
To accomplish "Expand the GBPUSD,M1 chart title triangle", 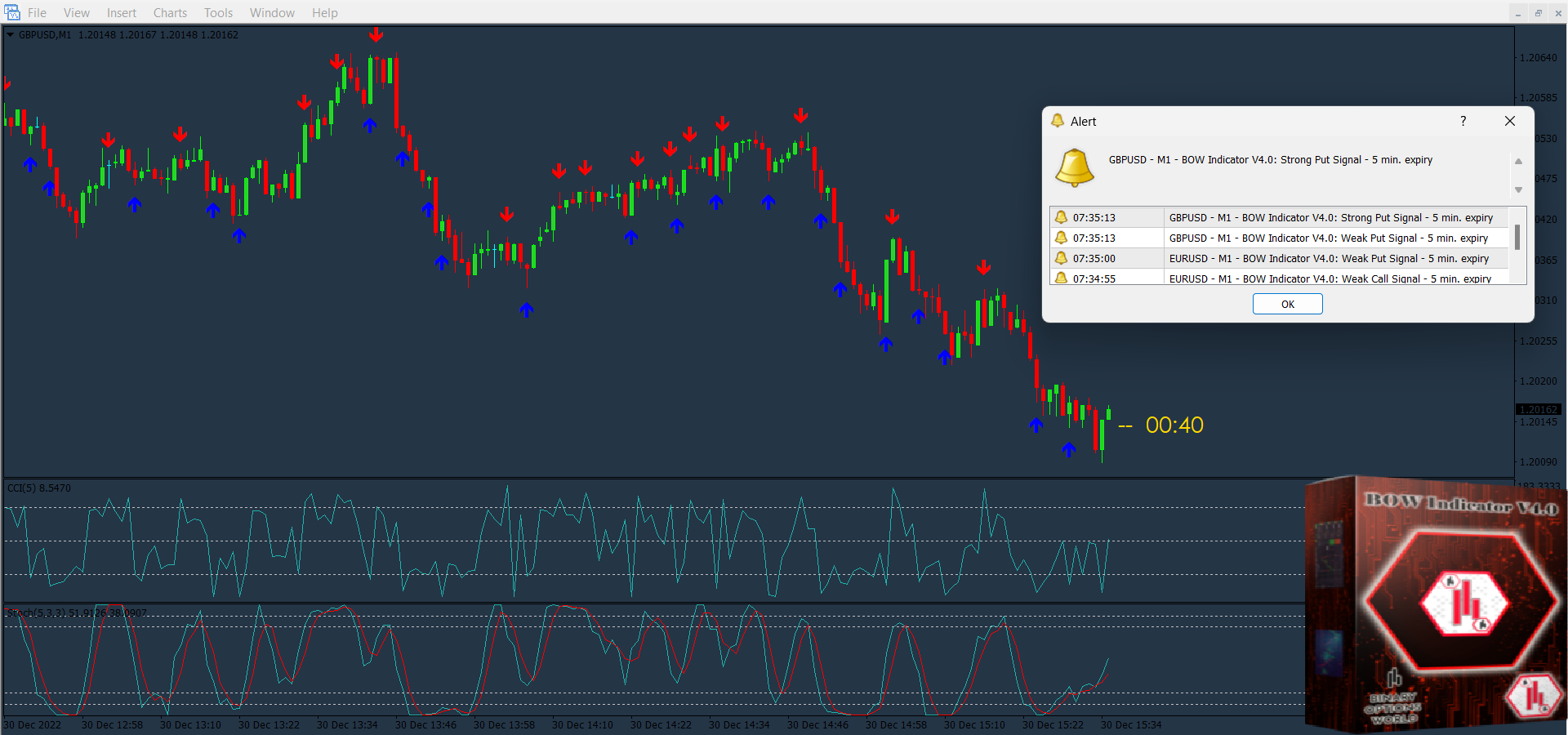I will click(x=11, y=35).
